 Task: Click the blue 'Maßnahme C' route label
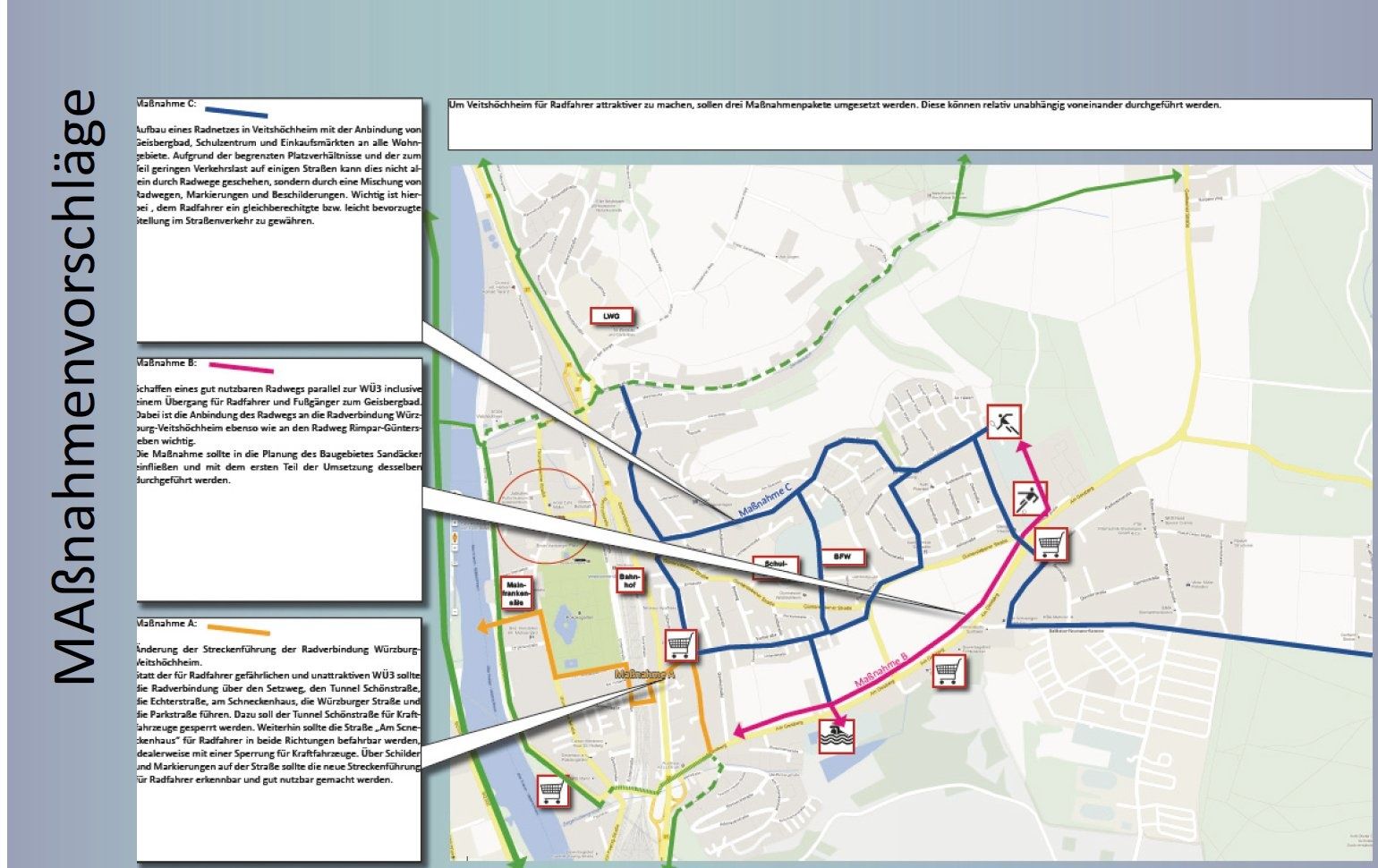click(765, 500)
